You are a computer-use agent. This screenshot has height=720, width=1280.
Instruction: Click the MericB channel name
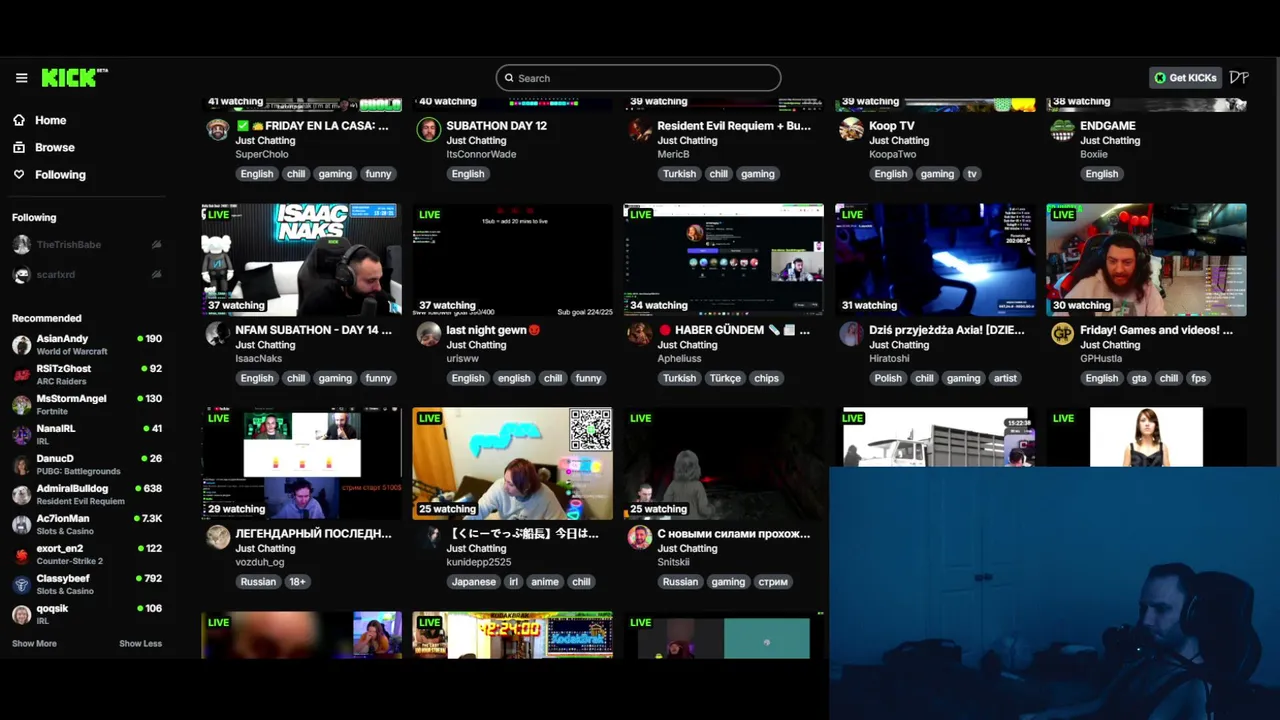click(673, 154)
